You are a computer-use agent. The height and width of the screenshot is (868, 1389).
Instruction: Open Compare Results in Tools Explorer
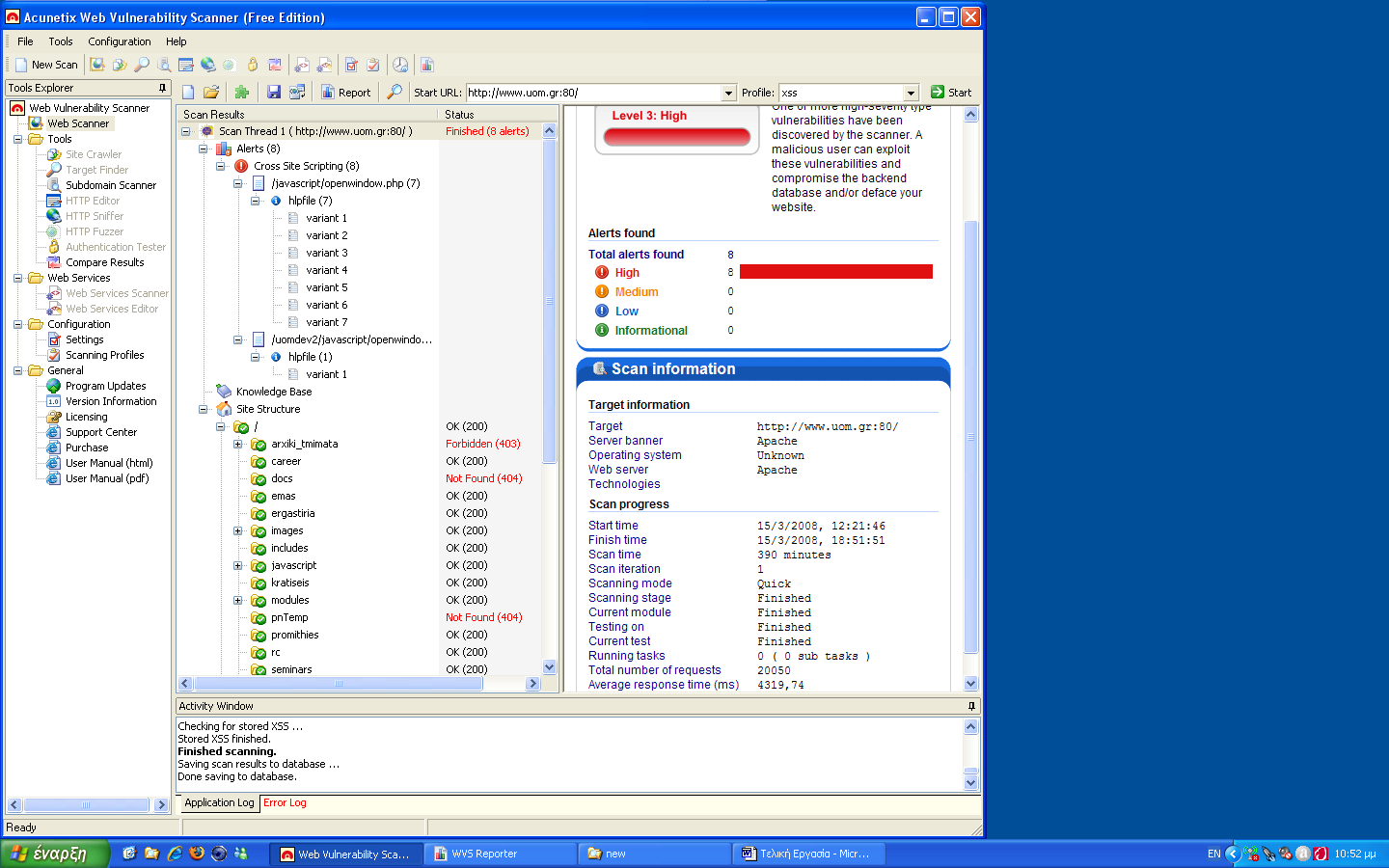(x=105, y=262)
